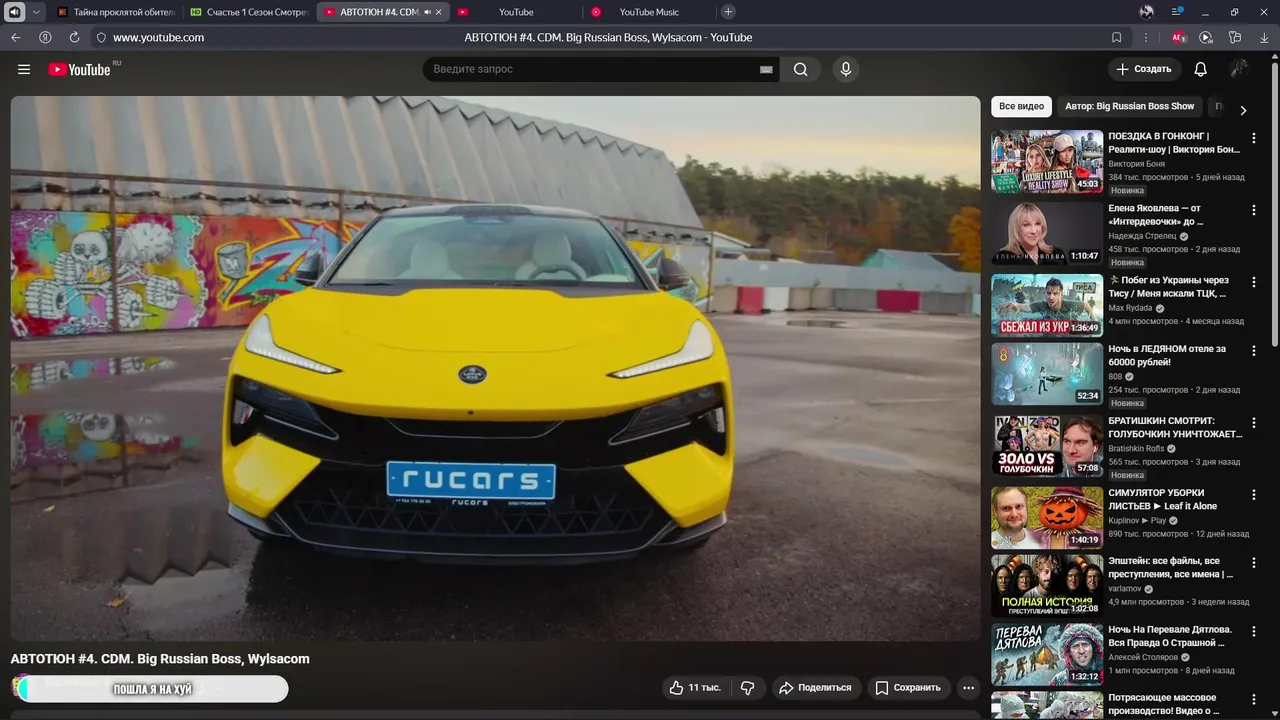Open the address bar three-dot menu
This screenshot has height=720, width=1280.
tap(1146, 37)
